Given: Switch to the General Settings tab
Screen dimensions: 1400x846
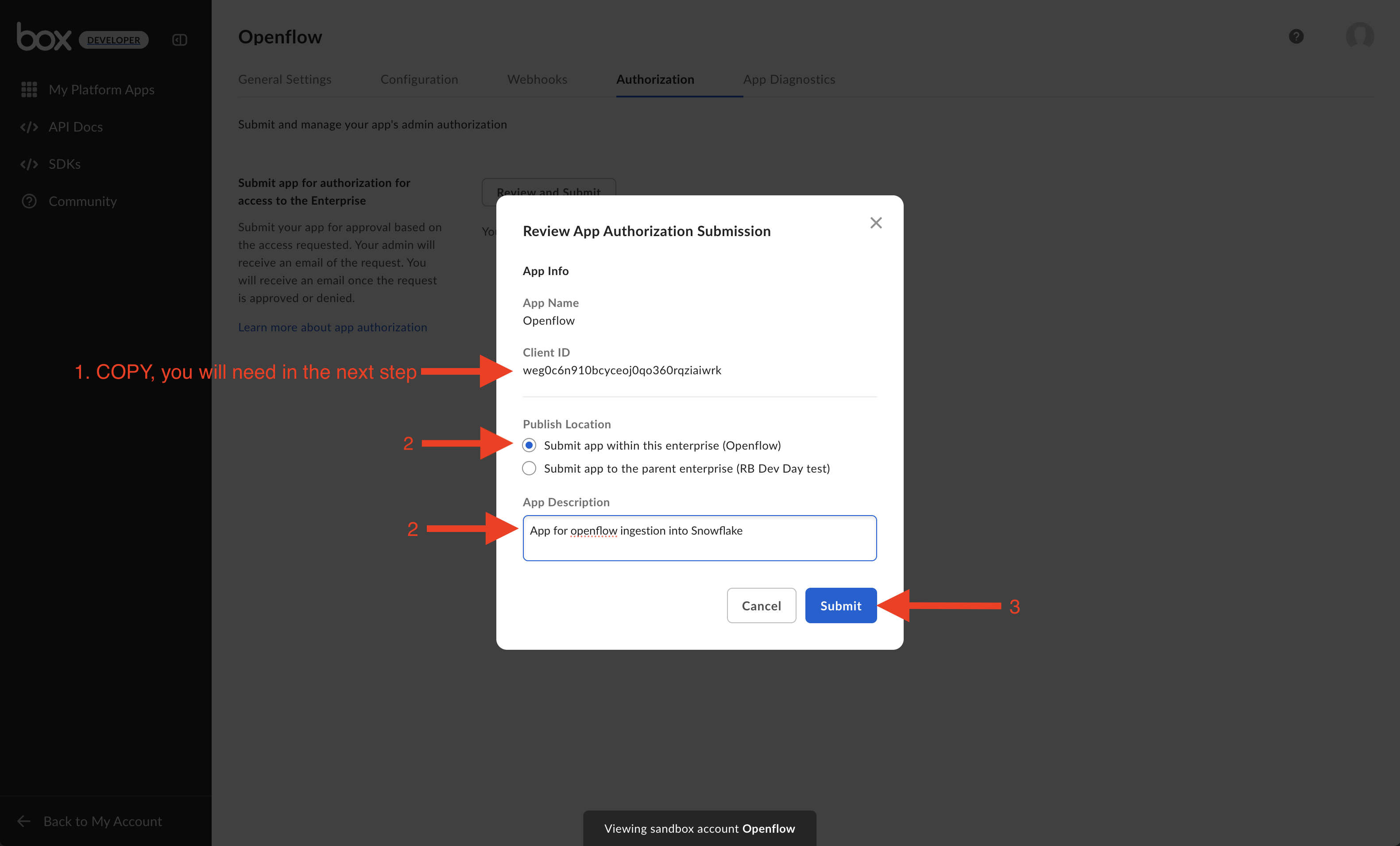Looking at the screenshot, I should pos(285,80).
